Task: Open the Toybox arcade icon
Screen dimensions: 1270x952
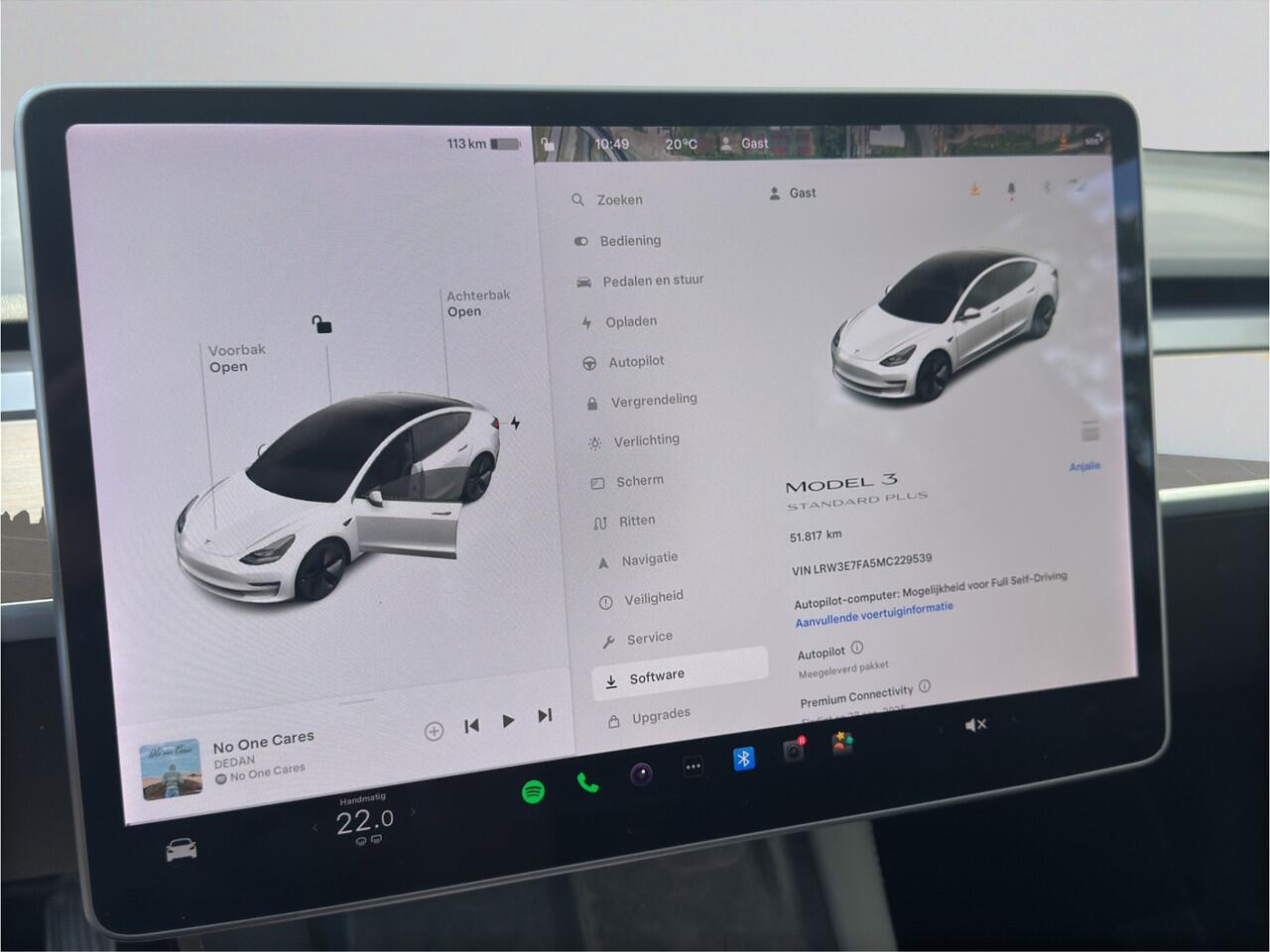Action: (x=842, y=743)
